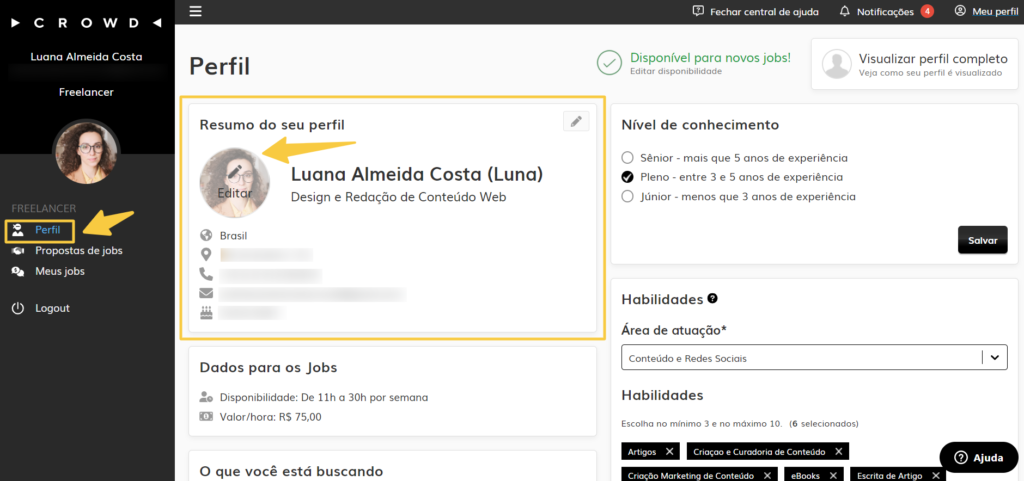Click the avatar icon in Visualizar perfil completo
Screen dimensions: 1024x481
(x=837, y=63)
